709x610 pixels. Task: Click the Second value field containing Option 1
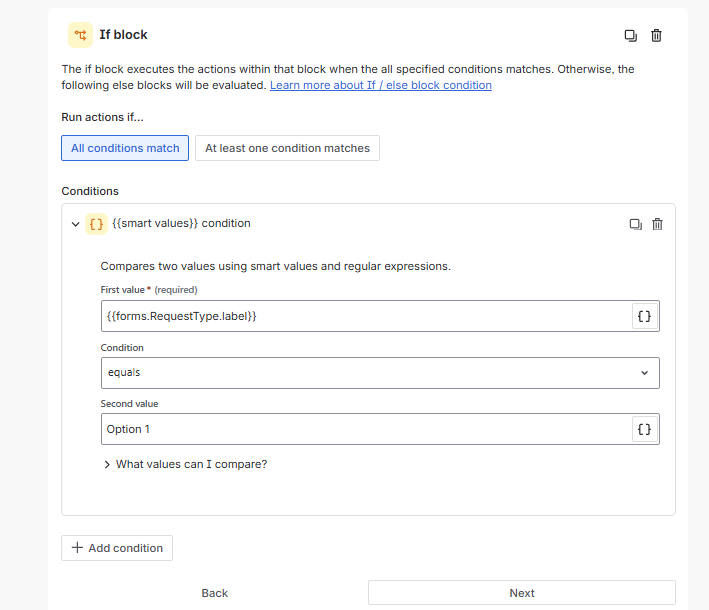[366, 429]
